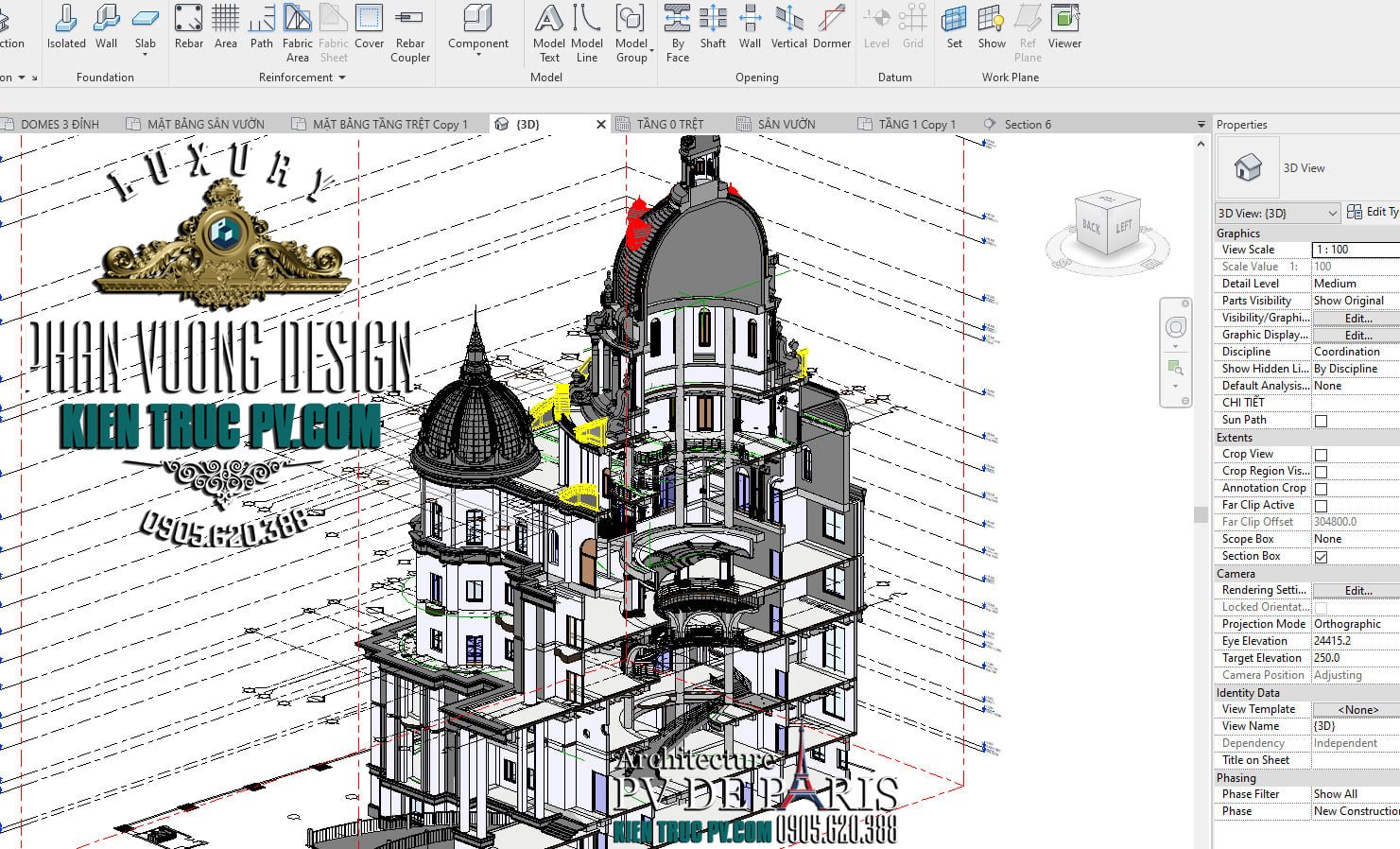
Task: Click the Model Group tool
Action: (631, 34)
